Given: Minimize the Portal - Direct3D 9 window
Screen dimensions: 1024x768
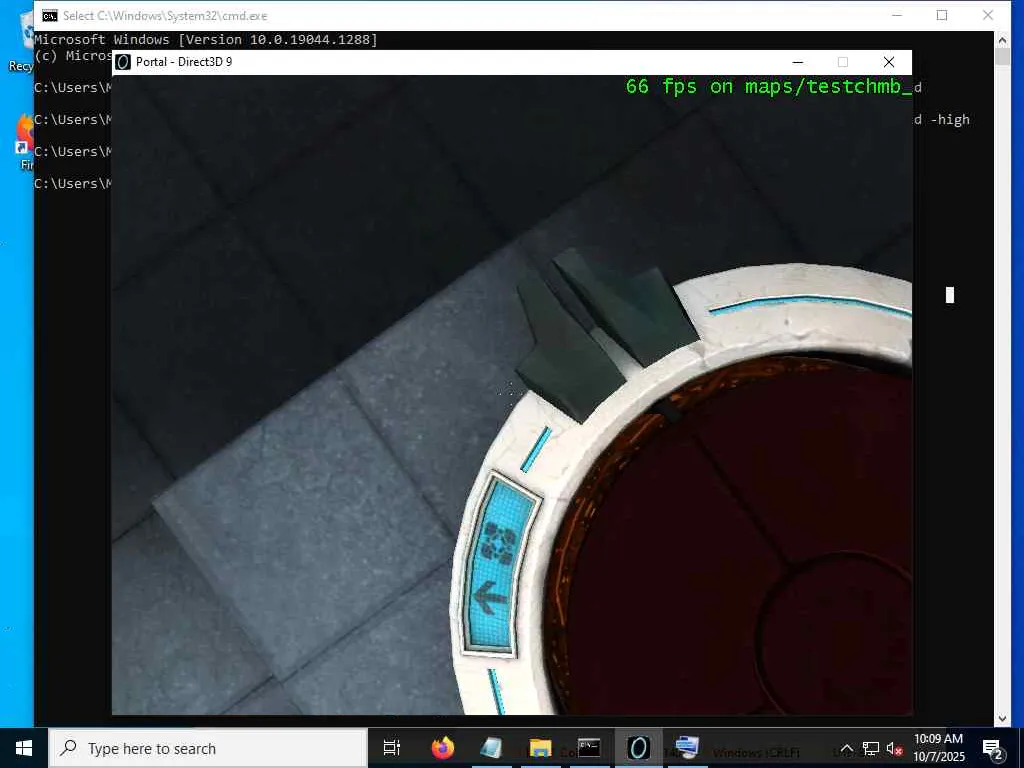Looking at the screenshot, I should tap(797, 62).
